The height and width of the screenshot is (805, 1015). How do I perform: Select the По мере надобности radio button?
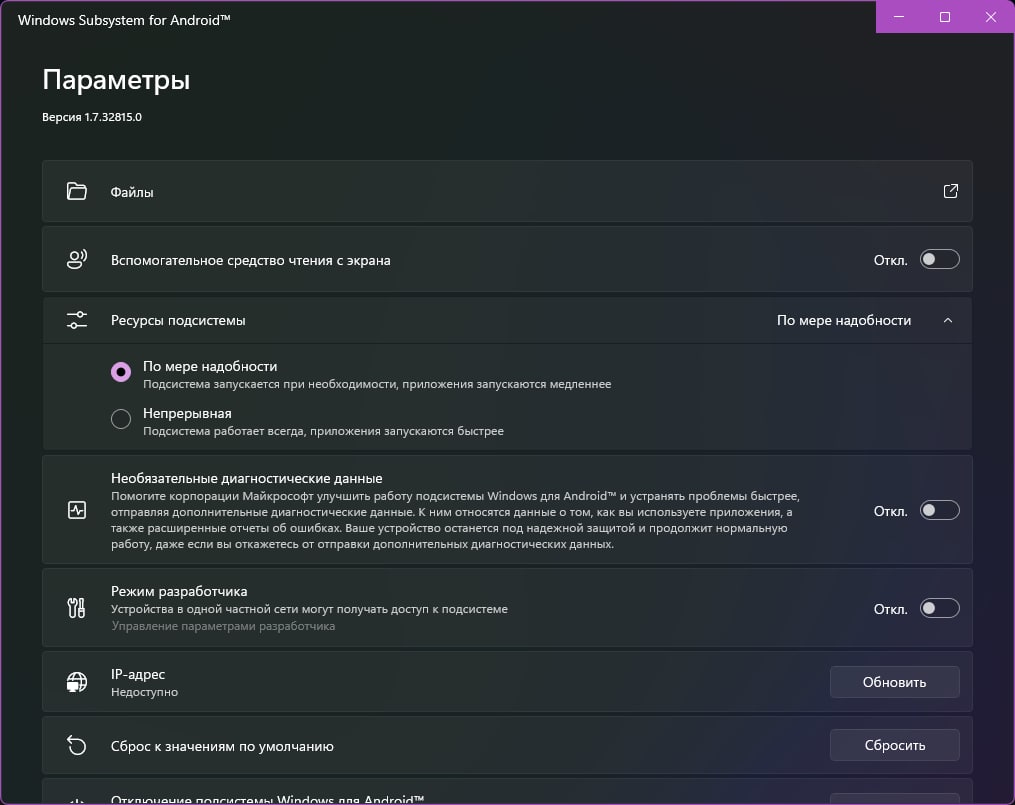[121, 372]
